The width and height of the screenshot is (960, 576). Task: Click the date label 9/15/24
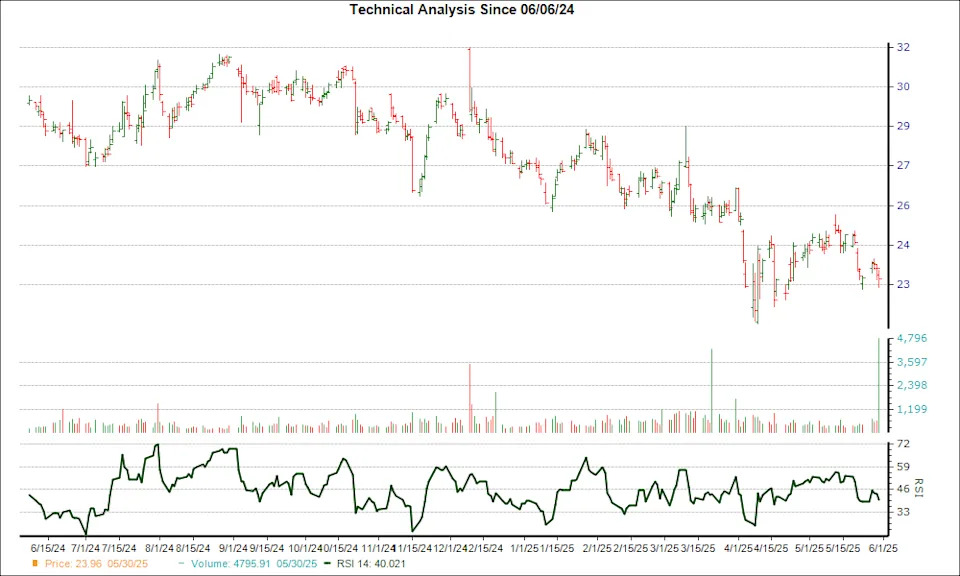click(x=266, y=548)
